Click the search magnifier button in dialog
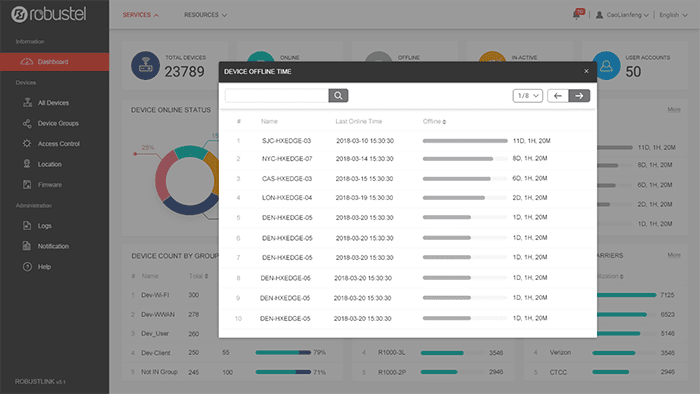This screenshot has width=700, height=394. coord(338,95)
